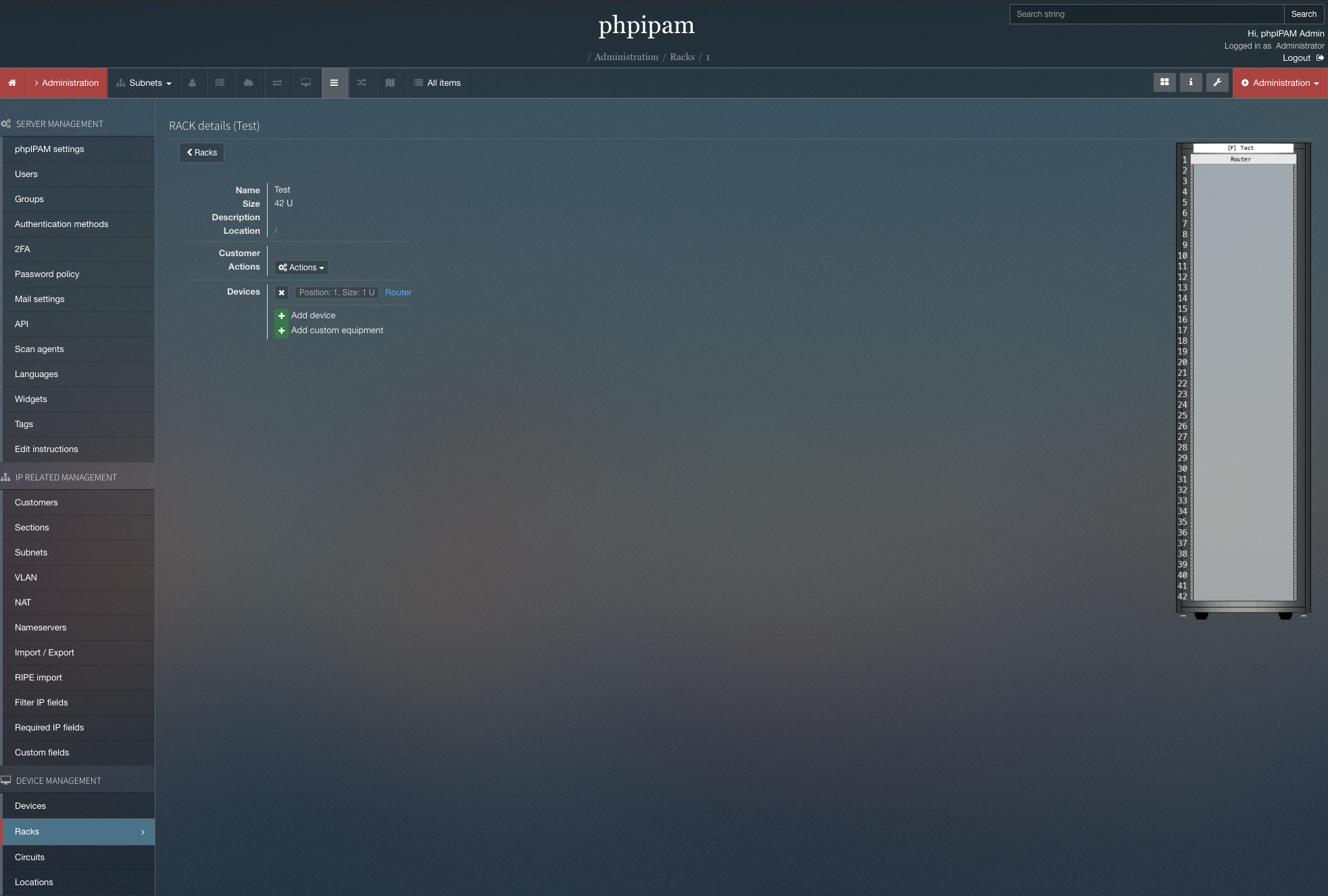Open Circuits in the sidebar
Image resolution: width=1328 pixels, height=896 pixels.
(78, 857)
